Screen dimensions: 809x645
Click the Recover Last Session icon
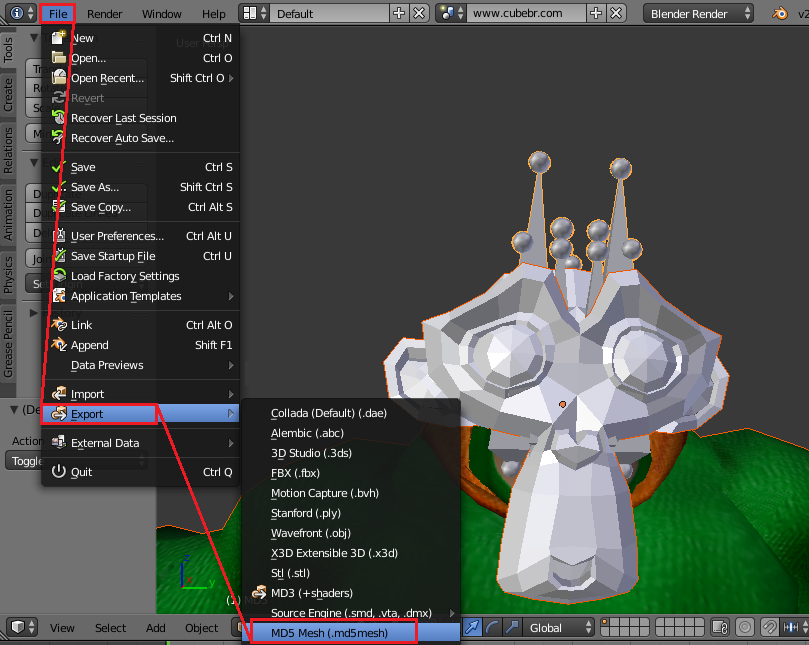coord(59,118)
